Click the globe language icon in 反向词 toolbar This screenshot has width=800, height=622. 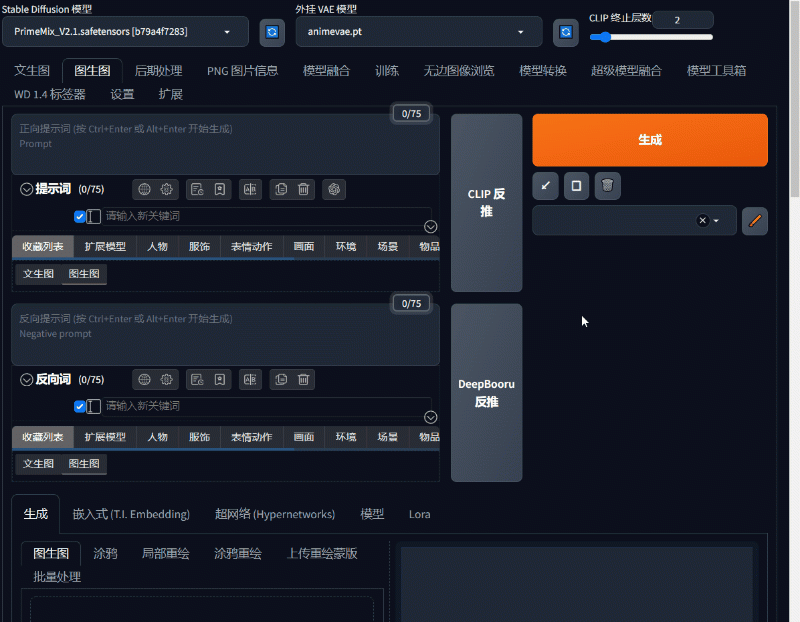point(144,380)
